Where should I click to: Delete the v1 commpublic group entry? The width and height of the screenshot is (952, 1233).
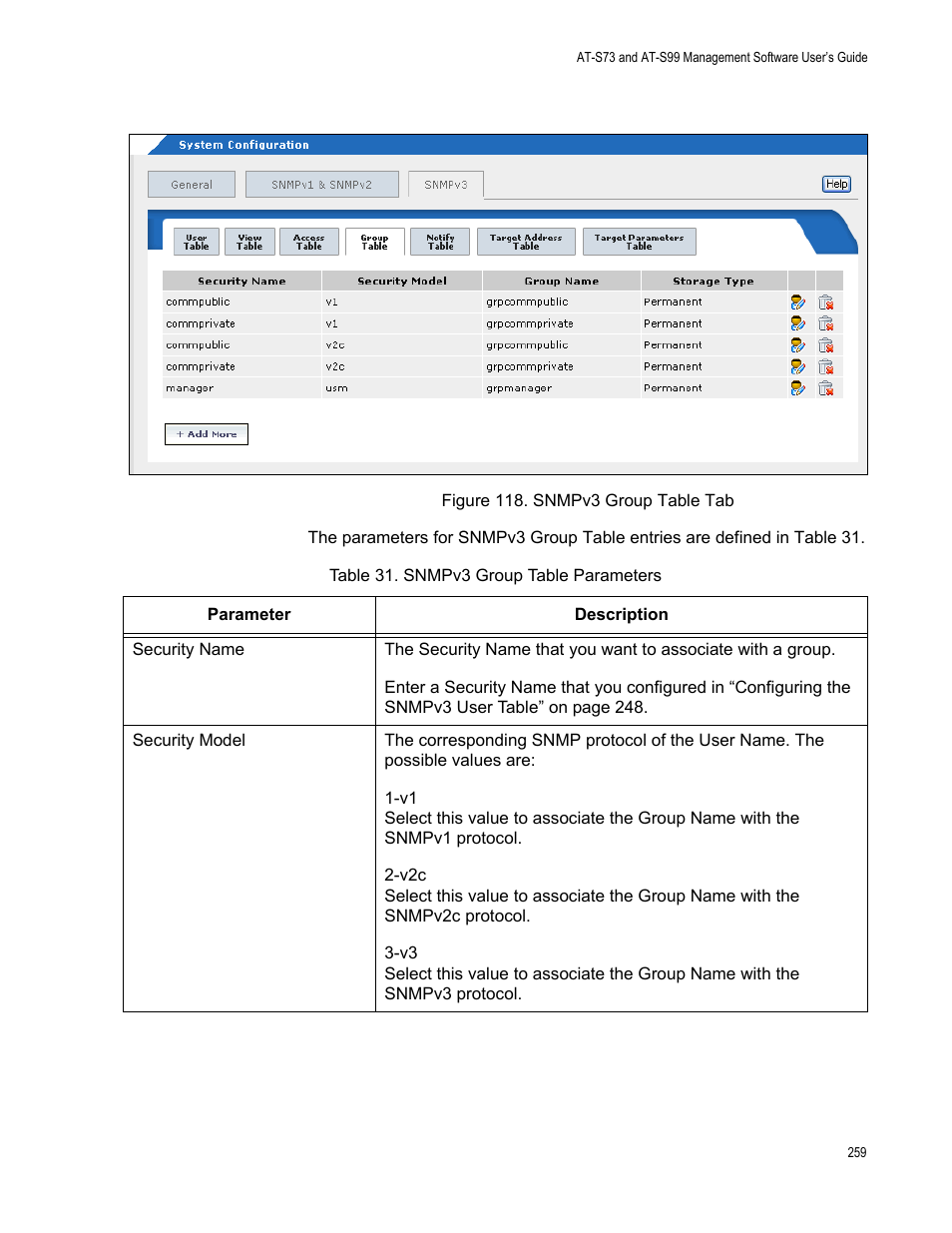825,303
